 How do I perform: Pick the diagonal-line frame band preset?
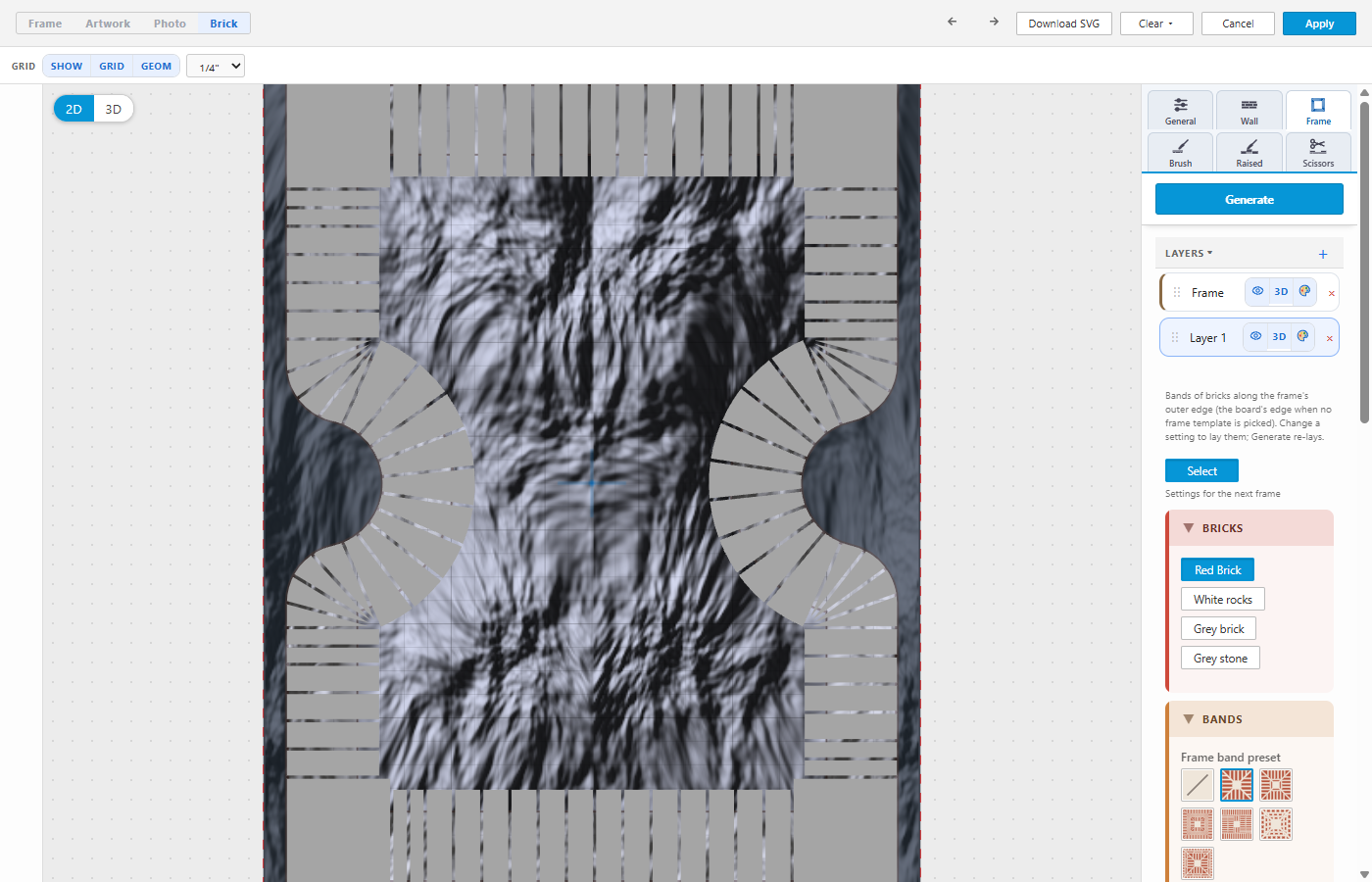coord(1198,785)
